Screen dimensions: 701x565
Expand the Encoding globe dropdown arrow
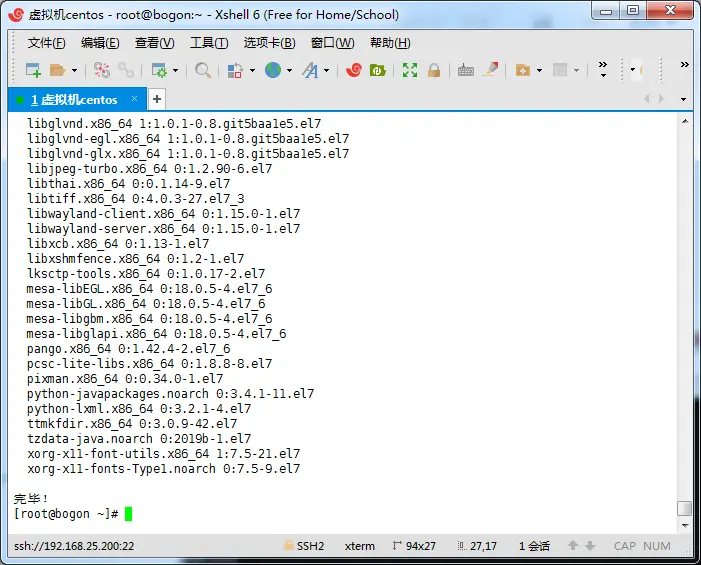click(x=289, y=70)
